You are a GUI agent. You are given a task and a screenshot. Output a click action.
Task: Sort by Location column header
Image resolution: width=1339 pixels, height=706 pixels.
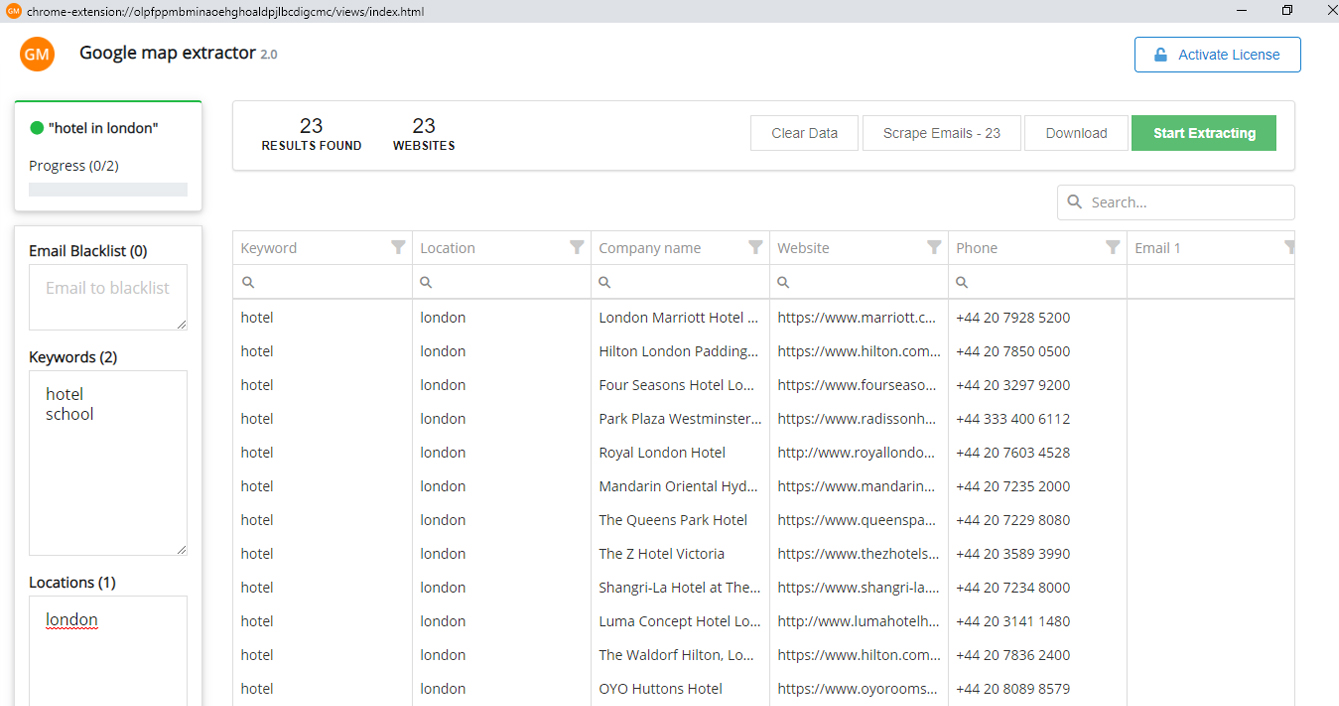[447, 248]
